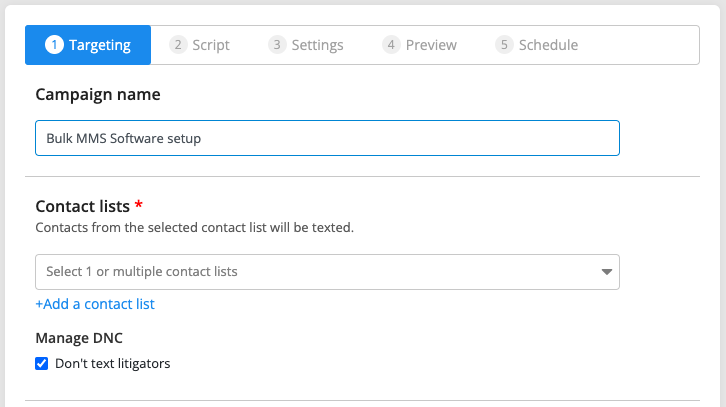The image size is (726, 407).
Task: Click the step 5 number badge
Action: tap(504, 45)
